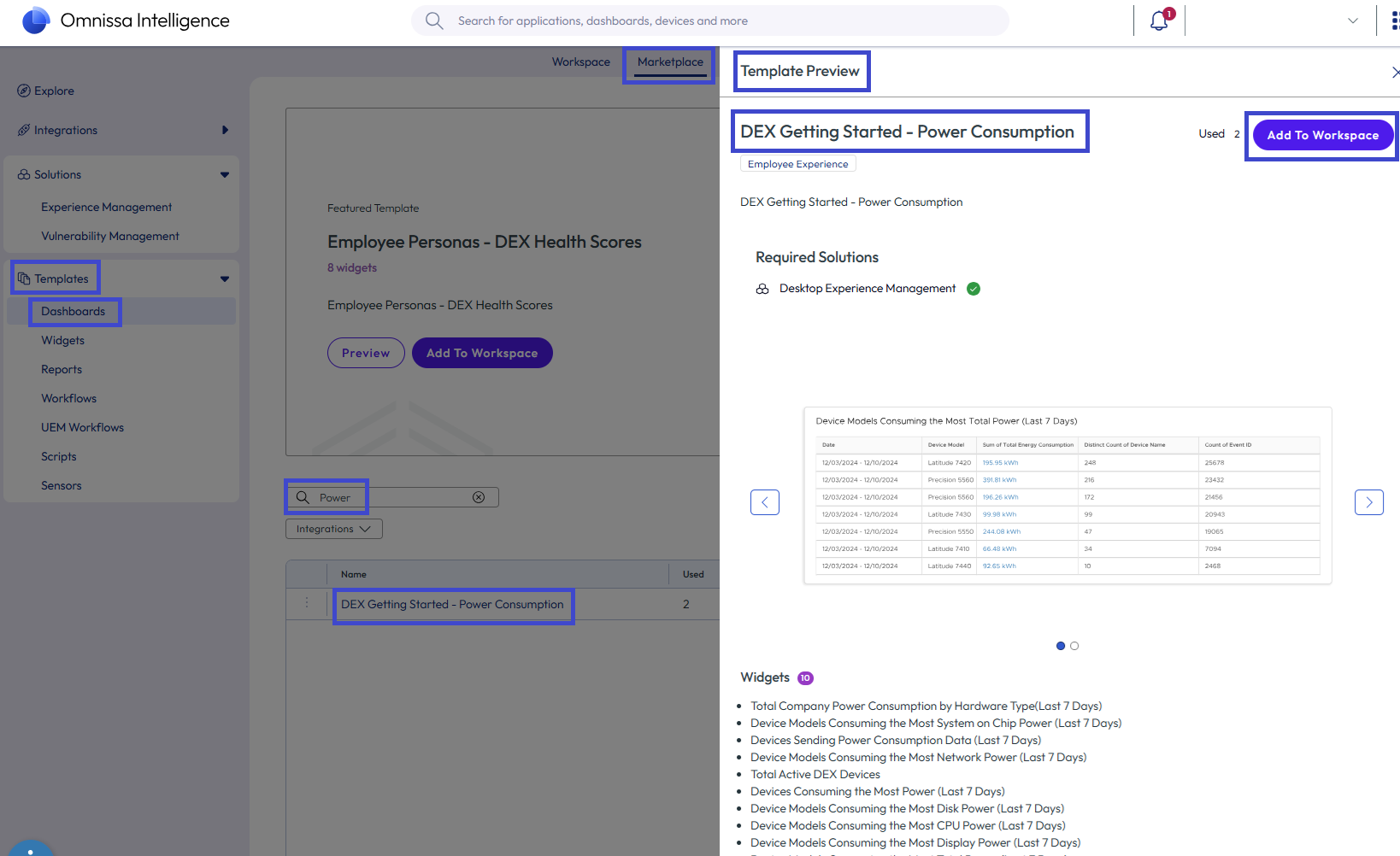The width and height of the screenshot is (1400, 856).
Task: Click the Required Solutions heading
Action: pyautogui.click(x=817, y=257)
